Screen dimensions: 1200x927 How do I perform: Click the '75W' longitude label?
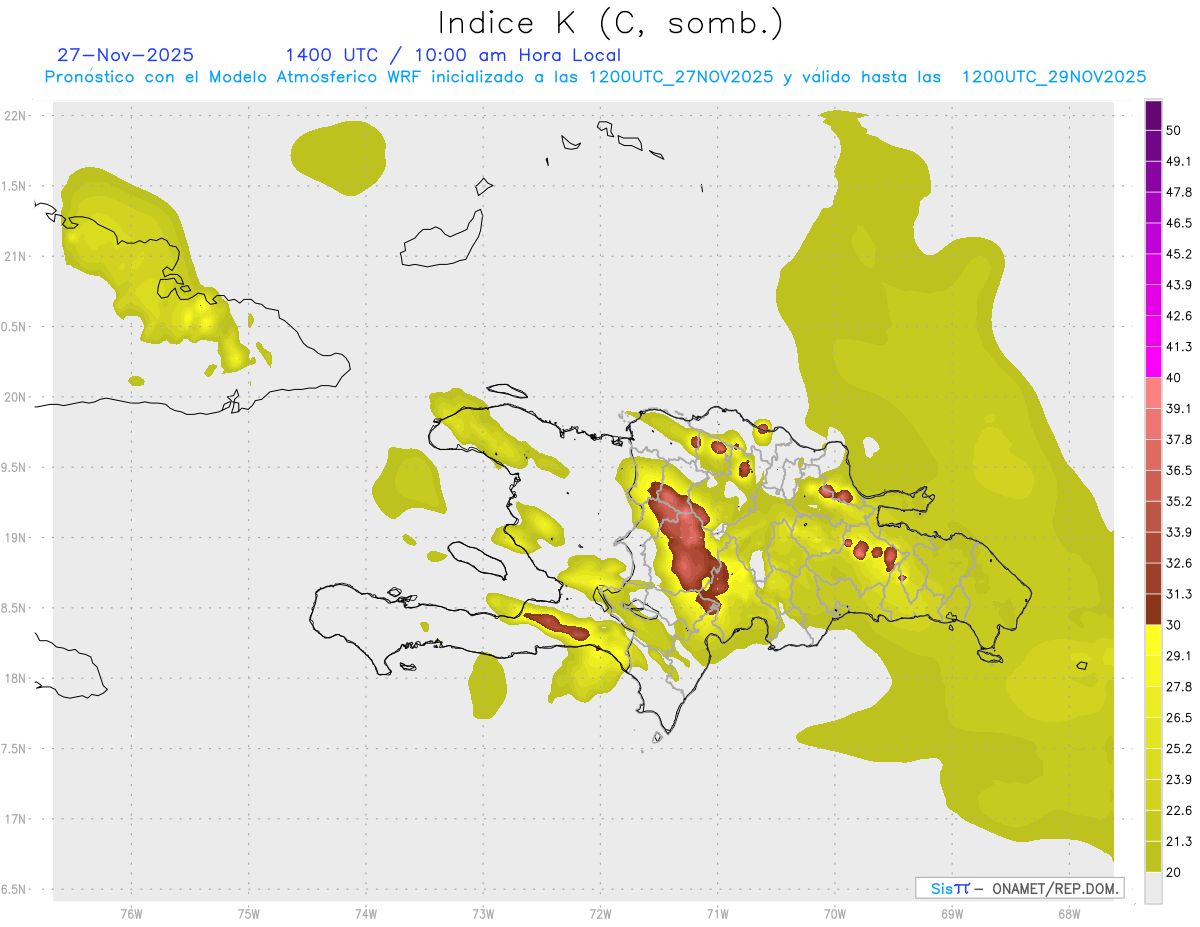pos(249,914)
